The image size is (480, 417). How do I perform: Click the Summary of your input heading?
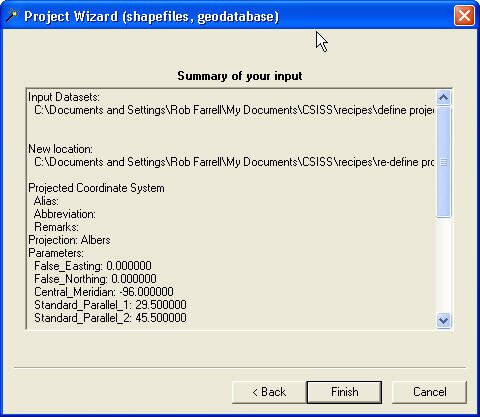(x=240, y=76)
